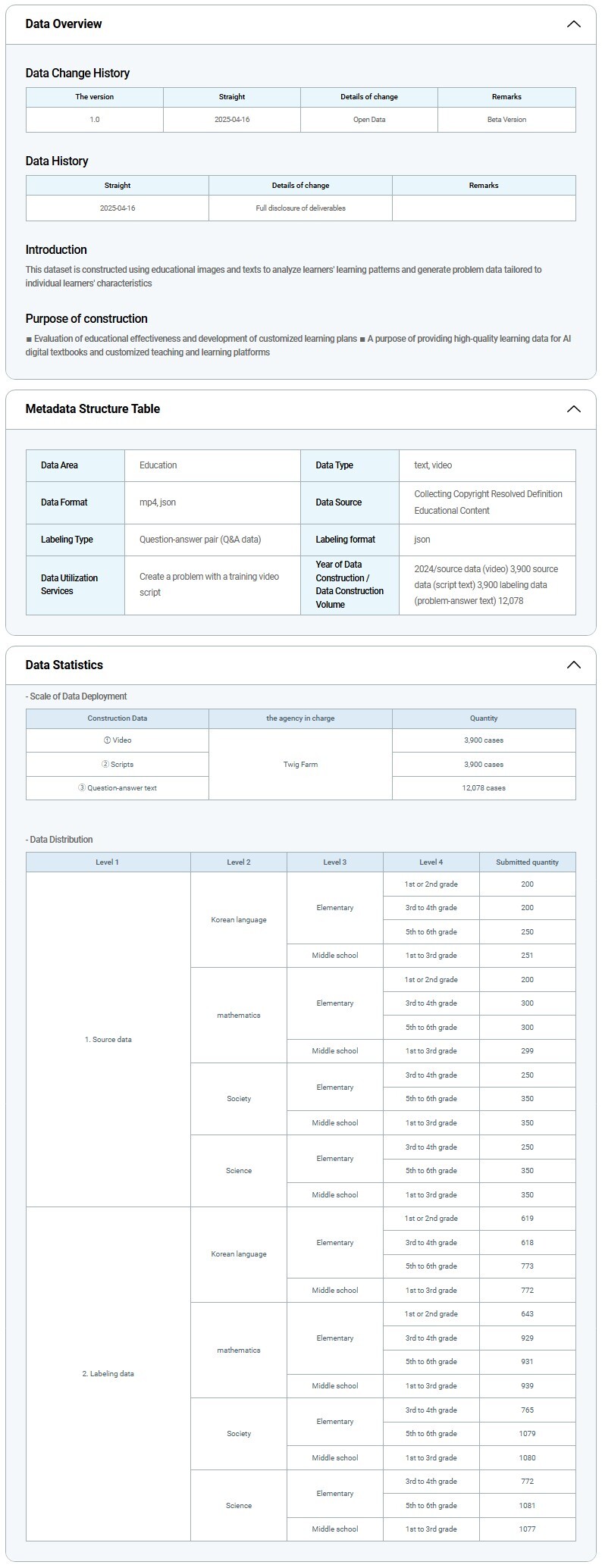Click the Beta Version remarks cell

(506, 120)
